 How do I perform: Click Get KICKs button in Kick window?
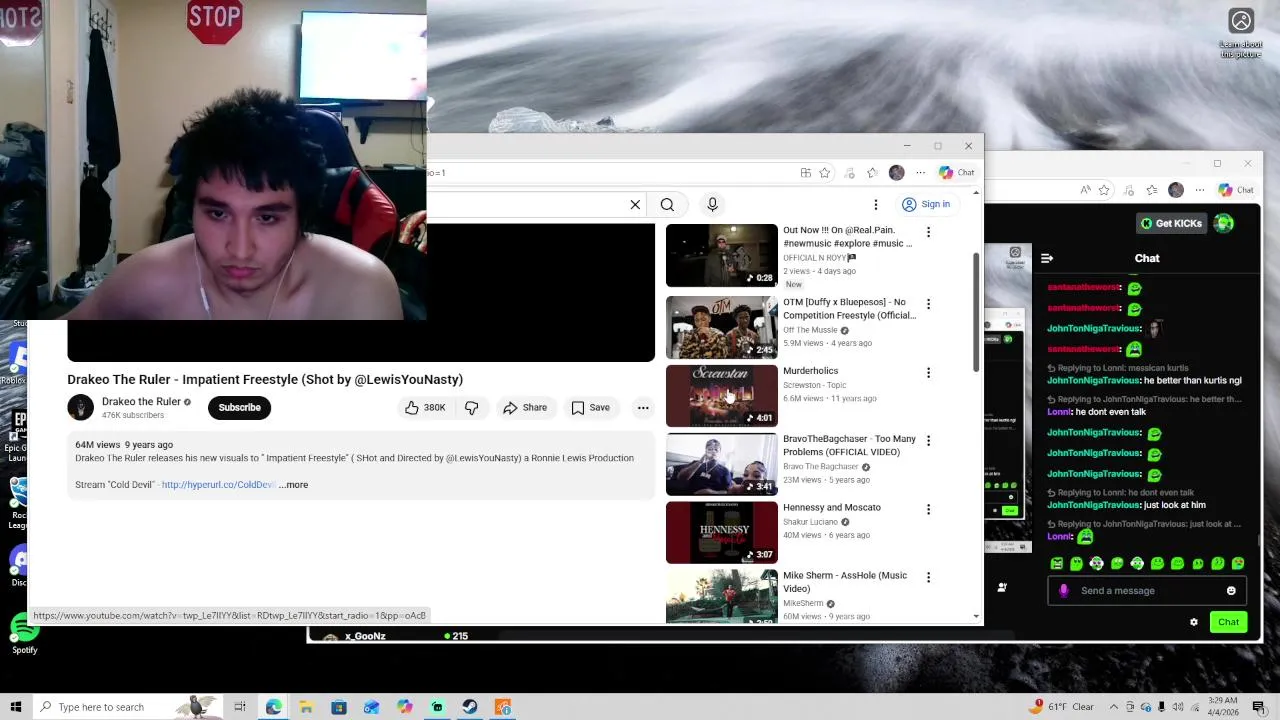pyautogui.click(x=1171, y=223)
